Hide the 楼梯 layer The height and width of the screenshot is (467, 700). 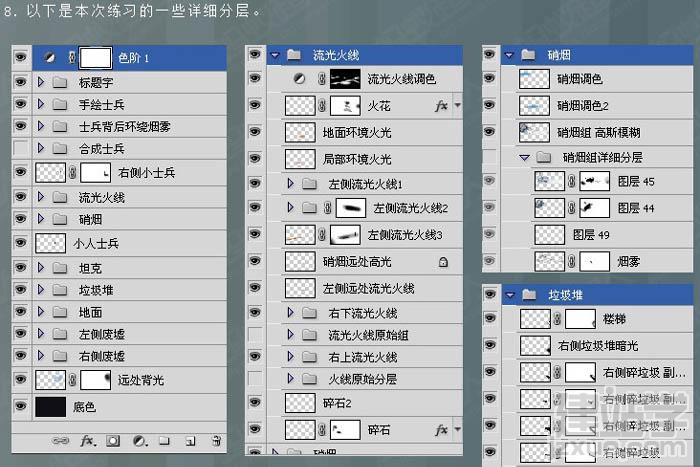coord(490,318)
